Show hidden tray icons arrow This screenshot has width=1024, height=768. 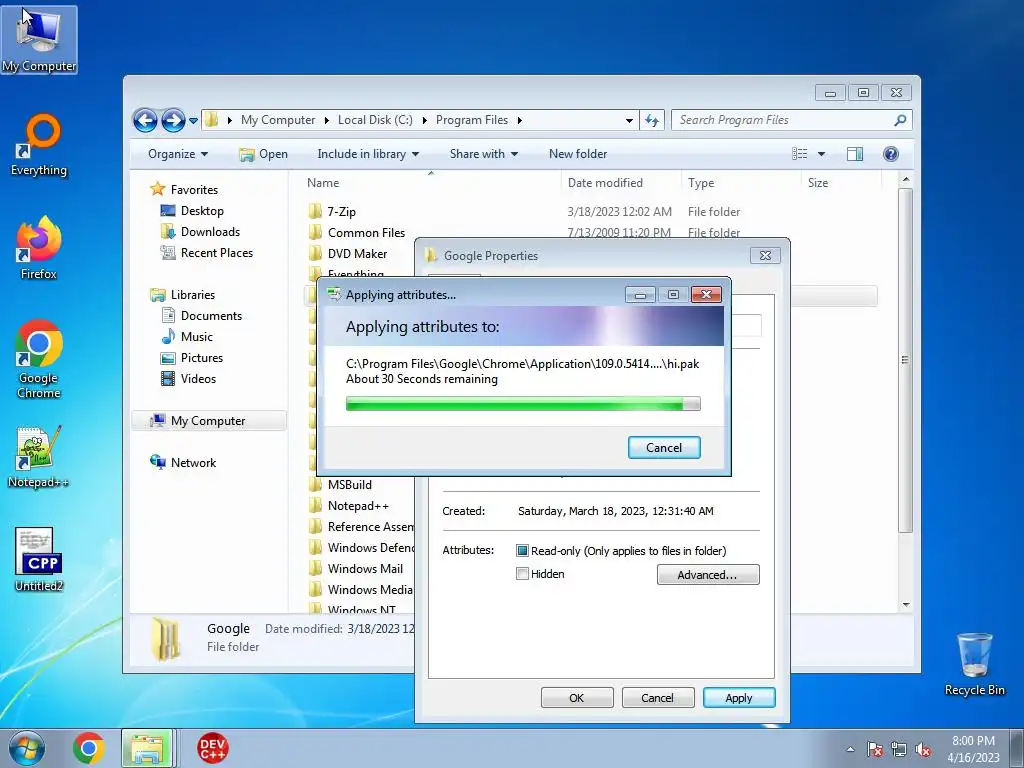tap(850, 749)
